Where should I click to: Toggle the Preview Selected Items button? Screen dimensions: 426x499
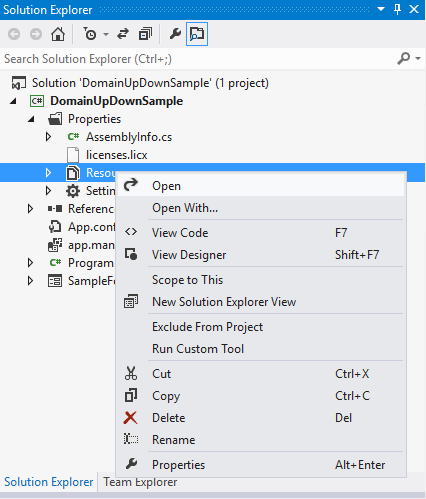click(x=197, y=34)
